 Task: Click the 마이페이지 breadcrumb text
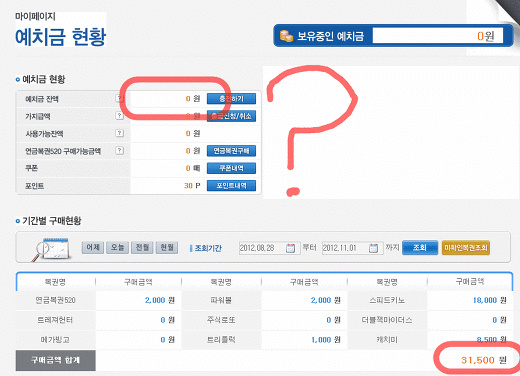[x=35, y=16]
